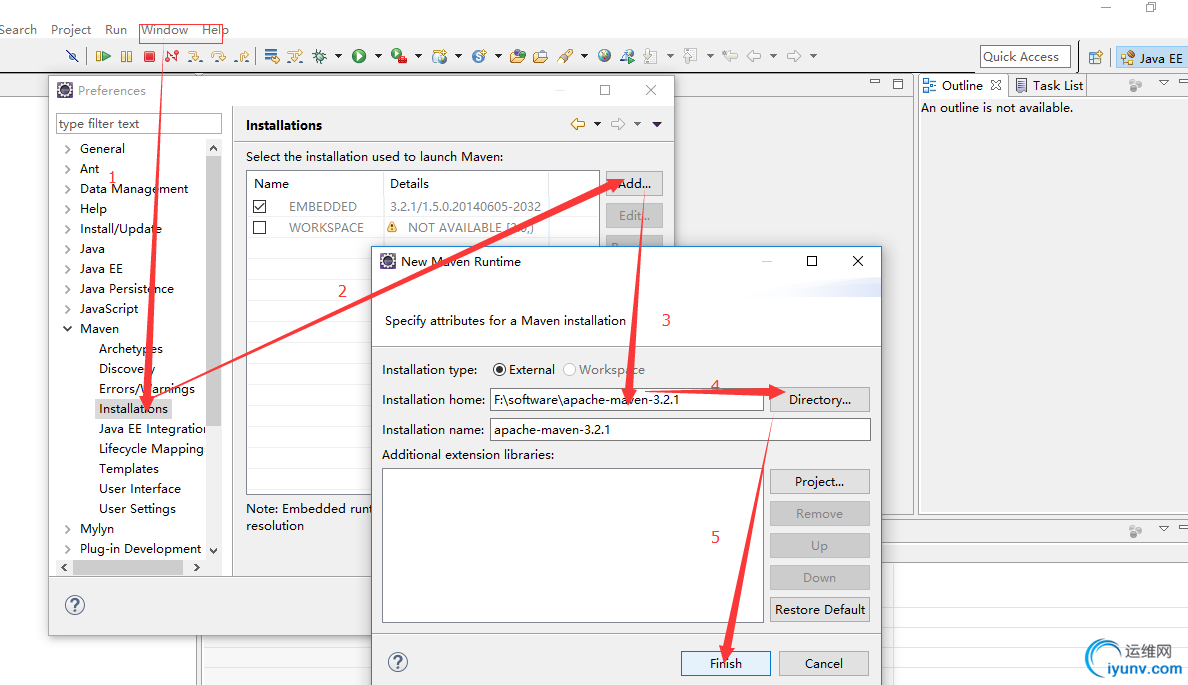Collapse the Maven preferences node
Screen dimensions: 1188x685
coord(67,329)
